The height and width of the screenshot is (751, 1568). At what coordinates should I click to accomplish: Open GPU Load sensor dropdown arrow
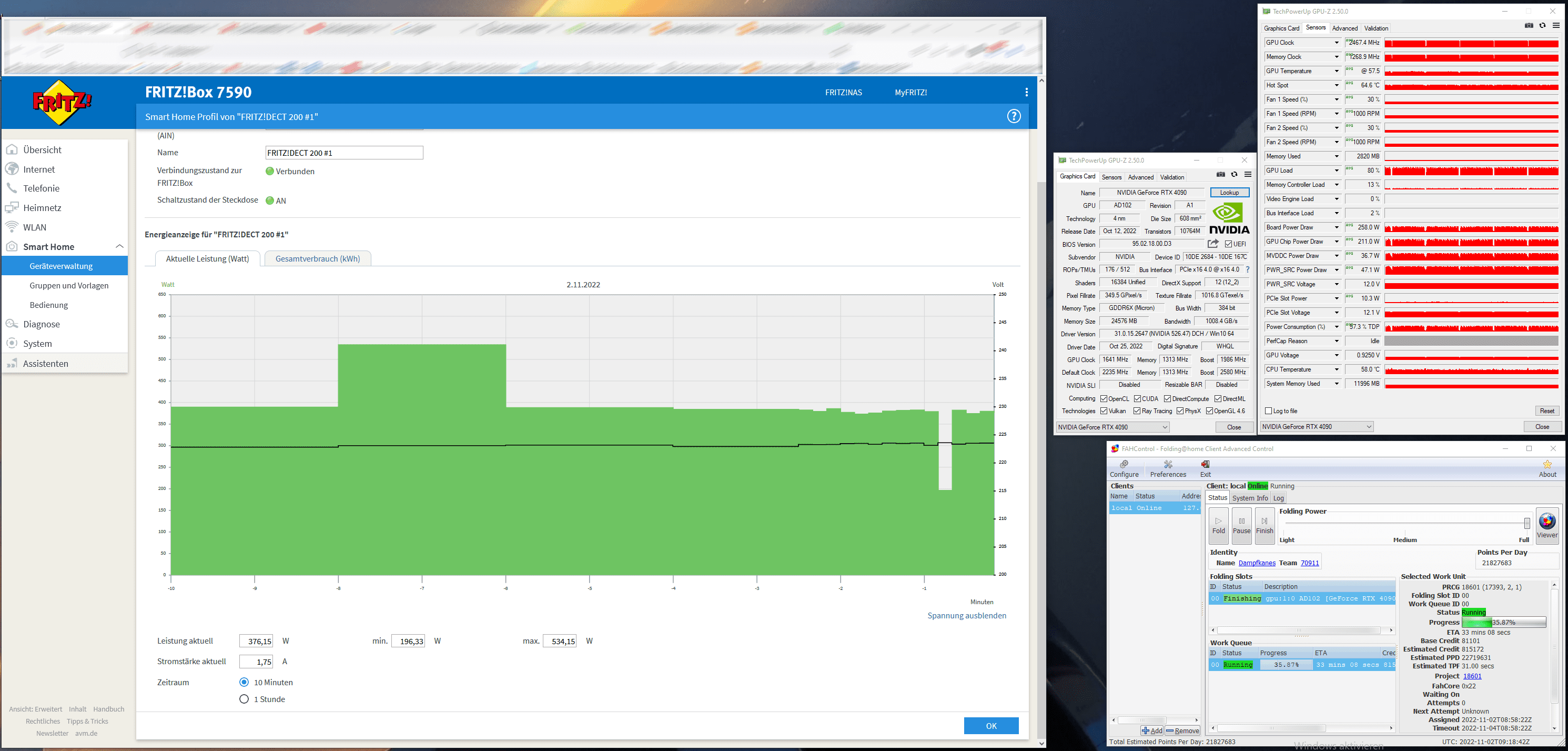tap(1337, 171)
